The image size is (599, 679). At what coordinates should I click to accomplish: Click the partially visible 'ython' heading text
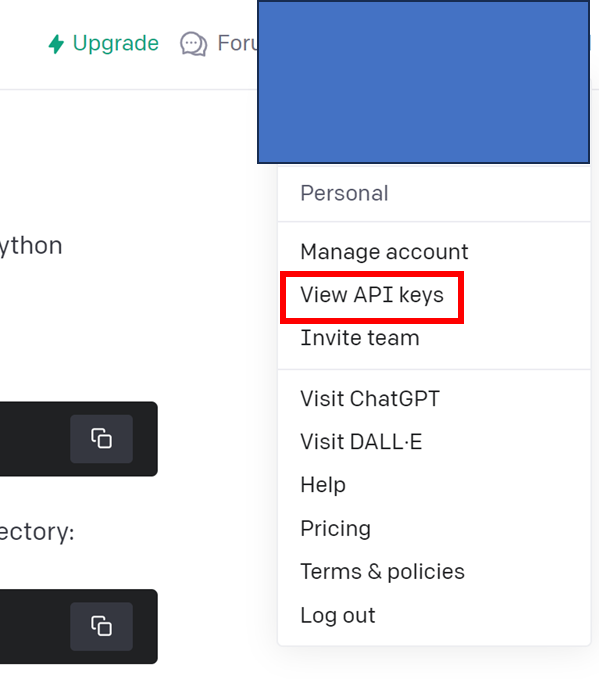click(x=31, y=246)
